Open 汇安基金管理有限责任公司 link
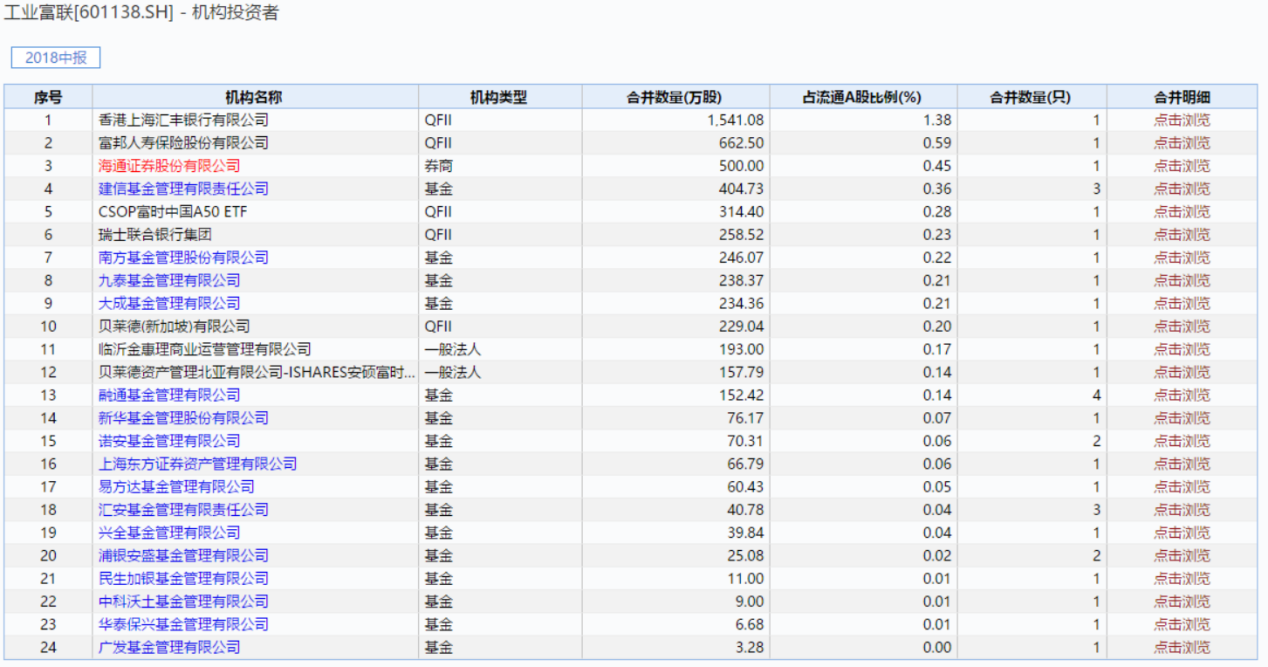1268x667 pixels. pos(184,510)
